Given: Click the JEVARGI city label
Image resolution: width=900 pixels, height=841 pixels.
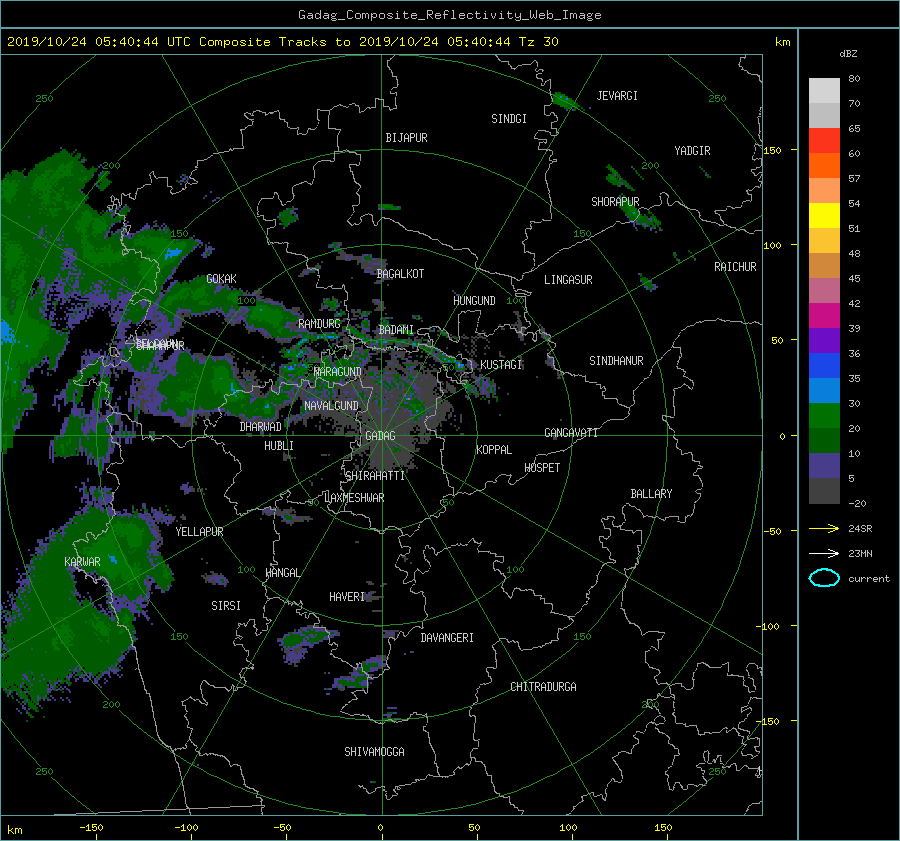Looking at the screenshot, I should (617, 96).
